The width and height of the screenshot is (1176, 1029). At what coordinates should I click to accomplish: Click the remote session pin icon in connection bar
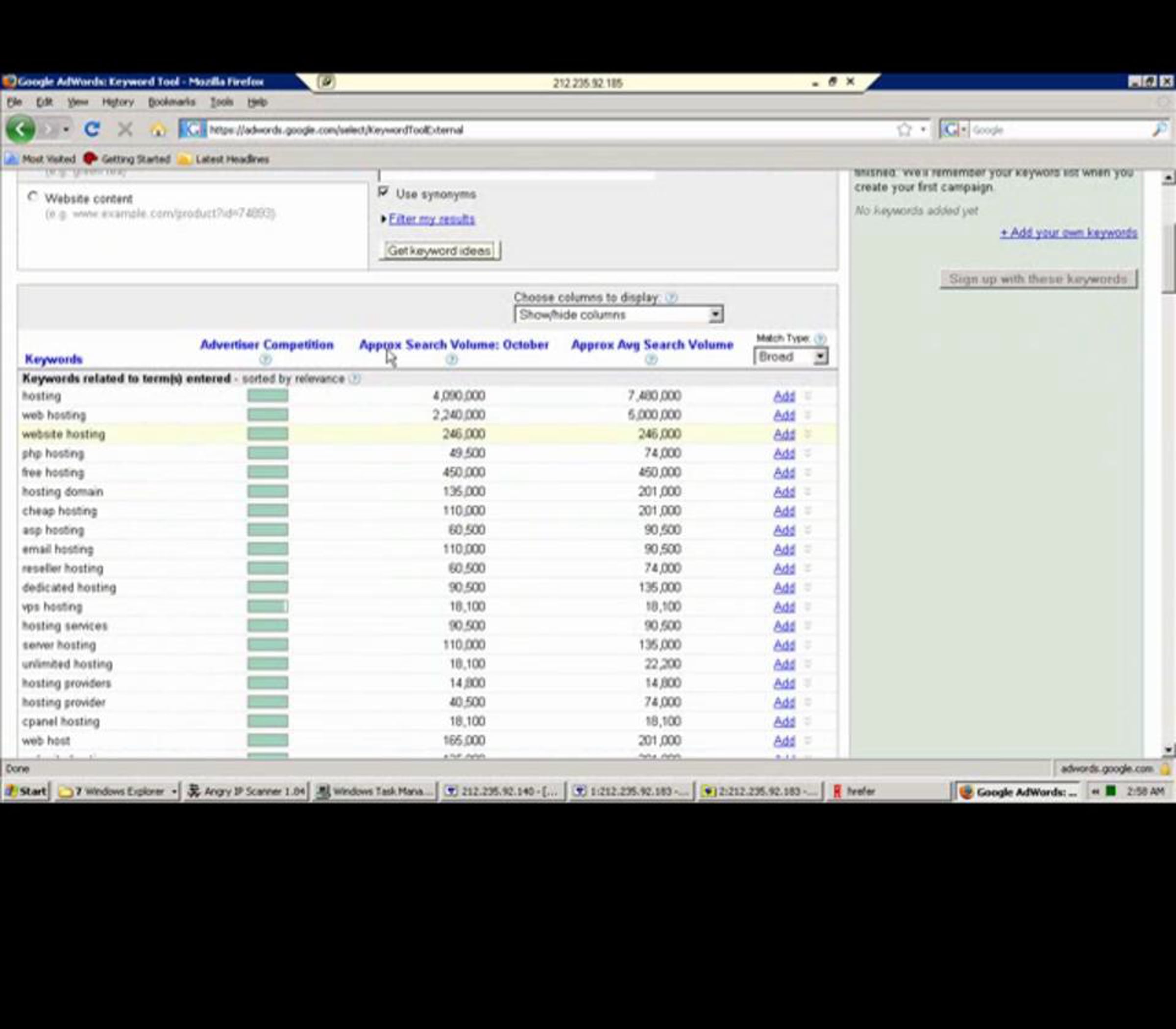(326, 82)
